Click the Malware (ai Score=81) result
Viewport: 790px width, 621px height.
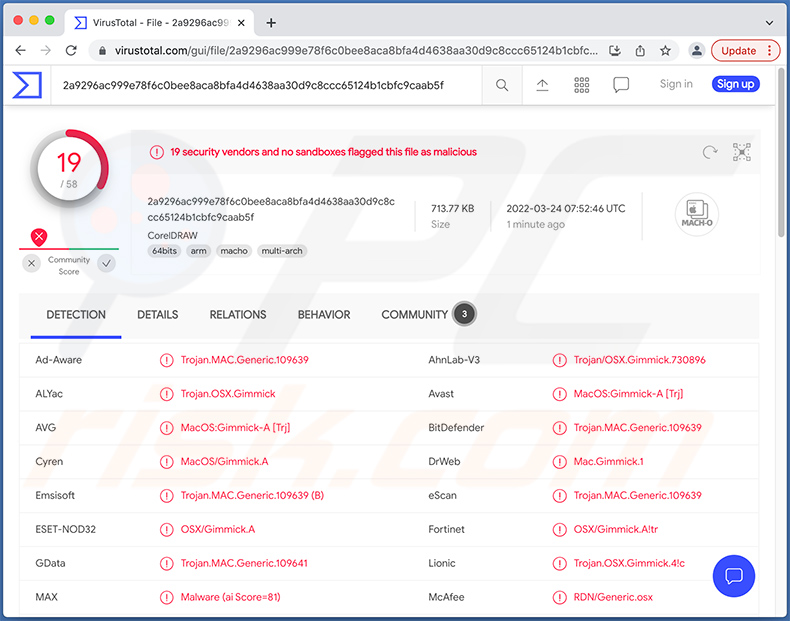point(230,597)
